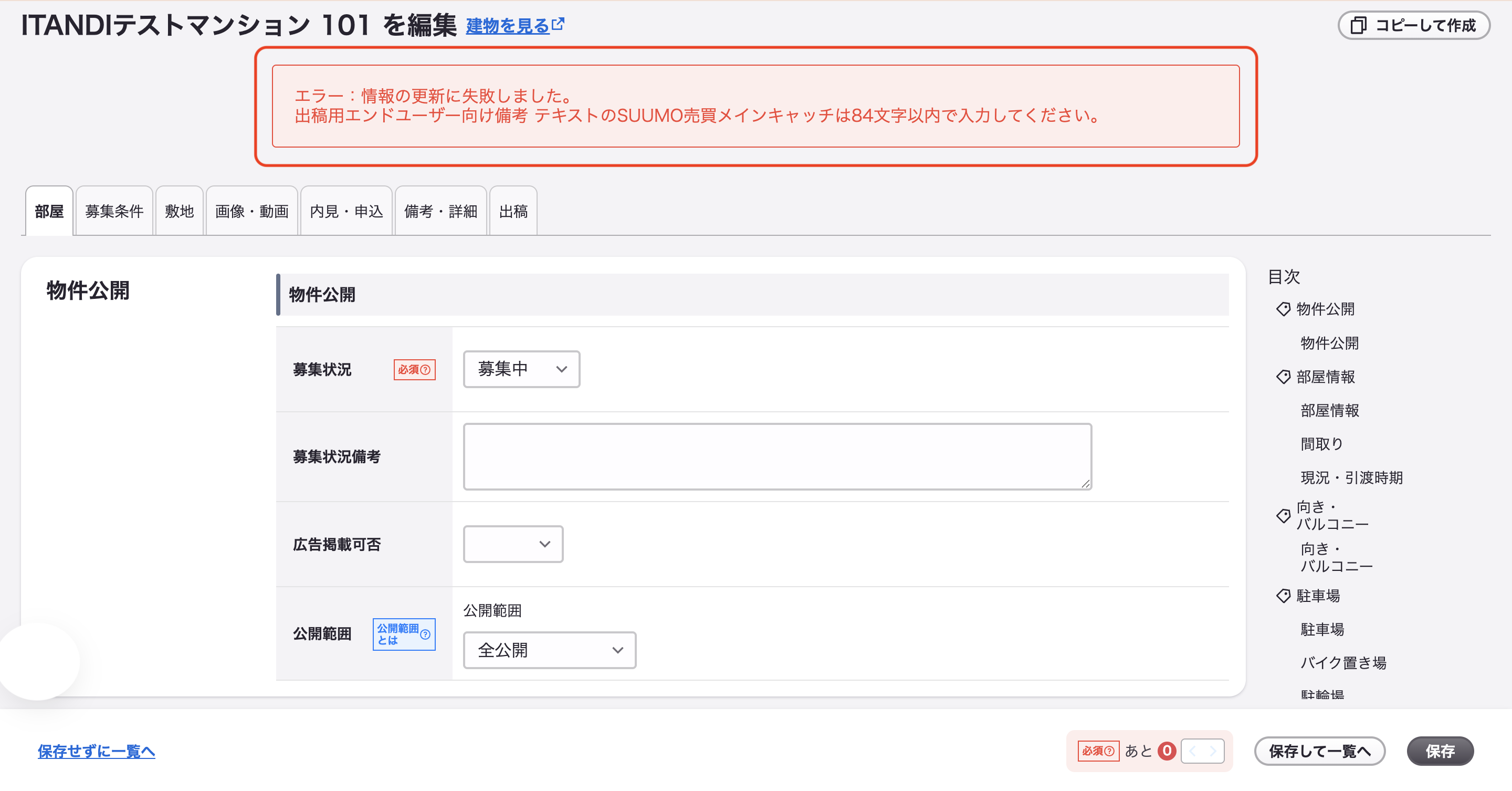Click the SUUMO売買メインキャッチ 84文字 error line
Screen dimensions: 1512x791
[x=697, y=116]
